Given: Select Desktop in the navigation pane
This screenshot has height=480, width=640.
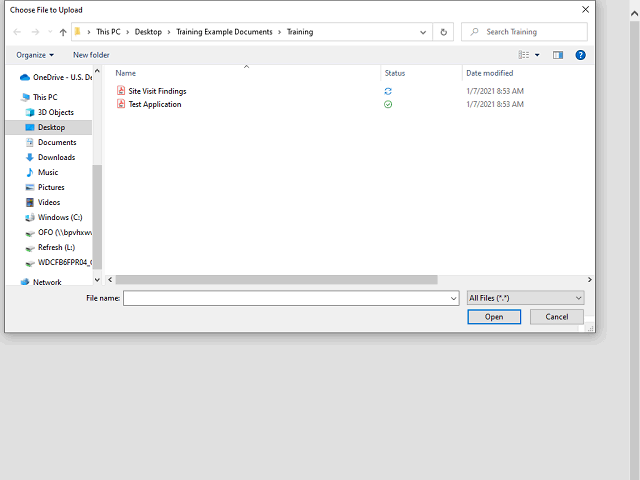Looking at the screenshot, I should point(49,127).
